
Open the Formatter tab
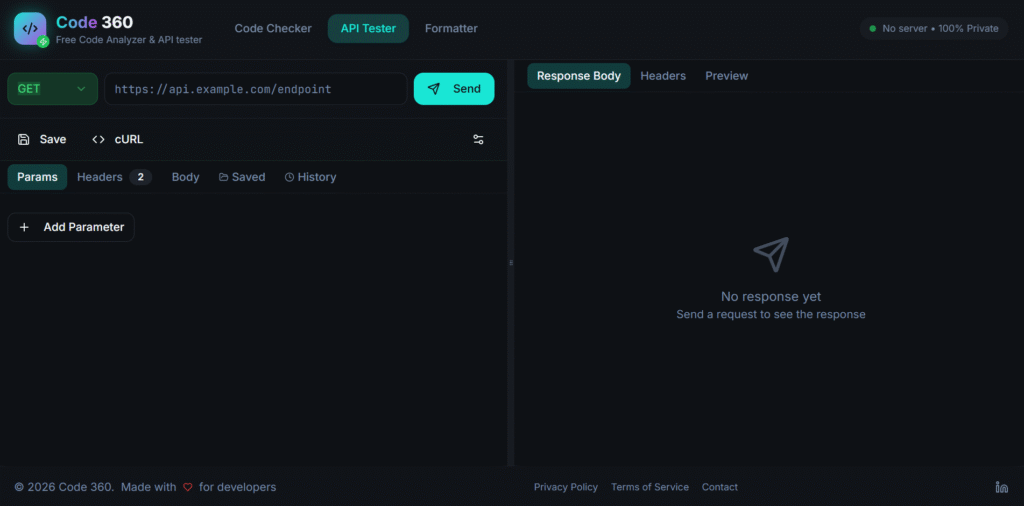(451, 29)
